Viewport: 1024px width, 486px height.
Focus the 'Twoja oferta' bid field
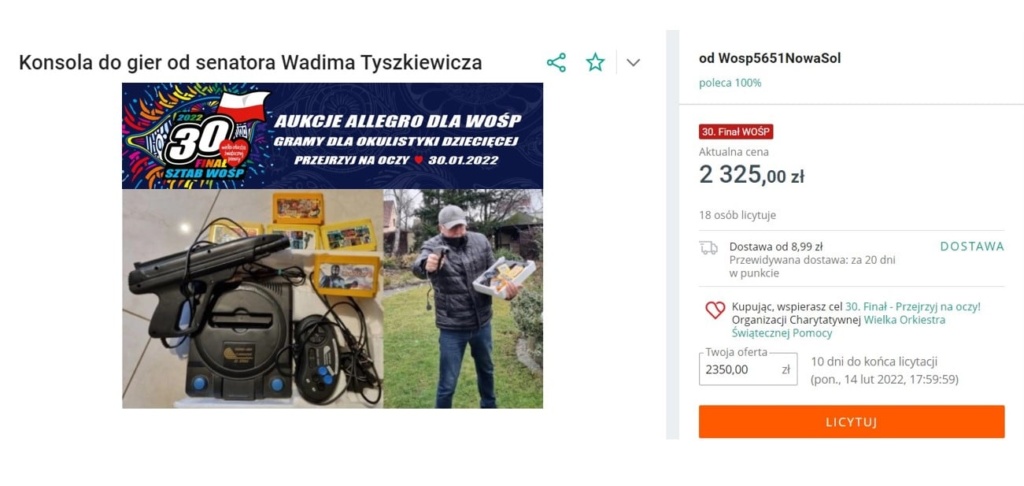[x=748, y=369]
